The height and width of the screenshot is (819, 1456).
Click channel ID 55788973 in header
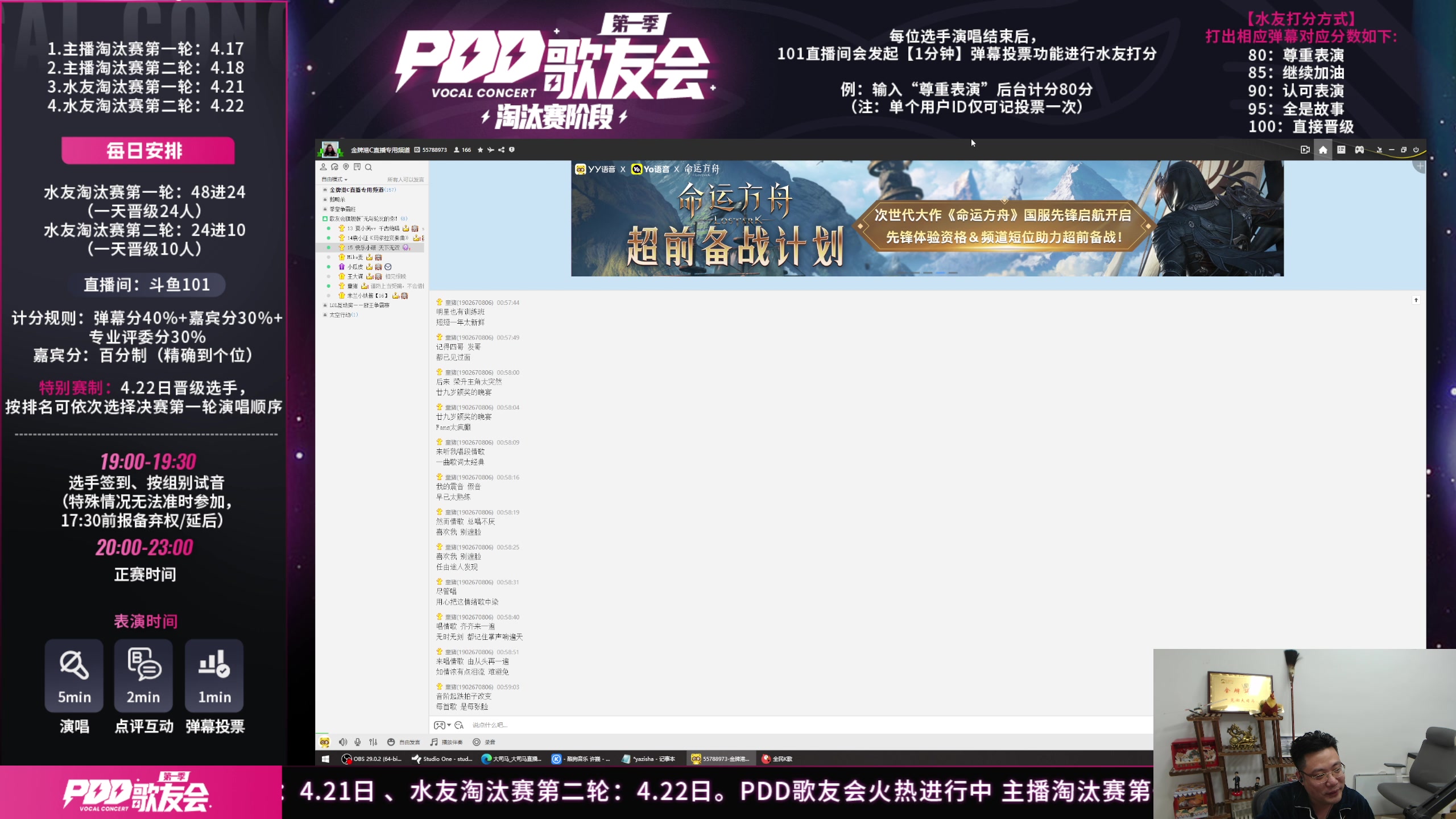pos(431,150)
